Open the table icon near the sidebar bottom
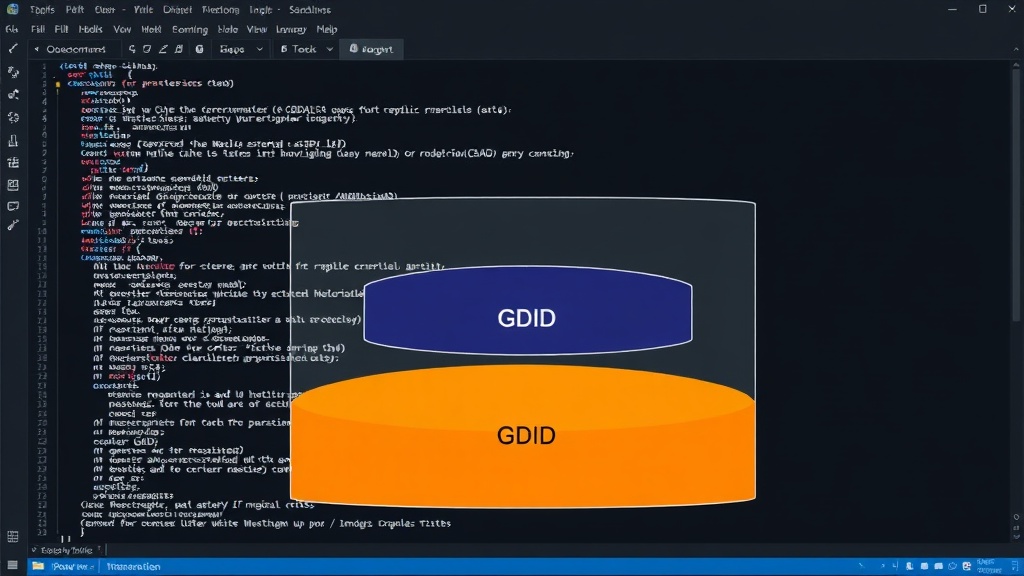 click(12, 537)
